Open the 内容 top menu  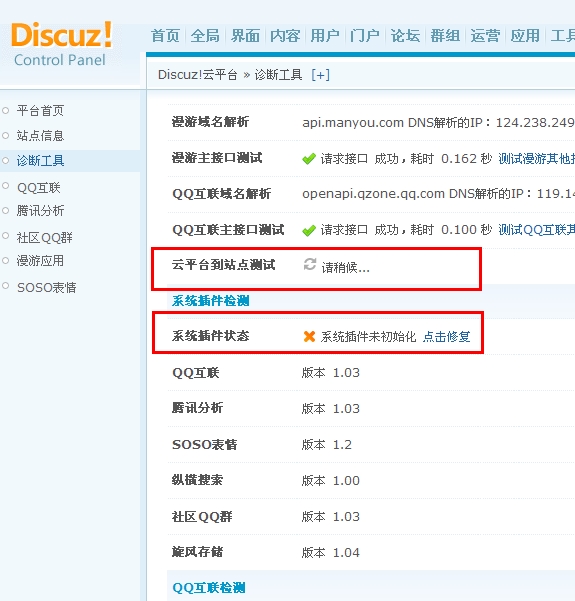pos(285,36)
